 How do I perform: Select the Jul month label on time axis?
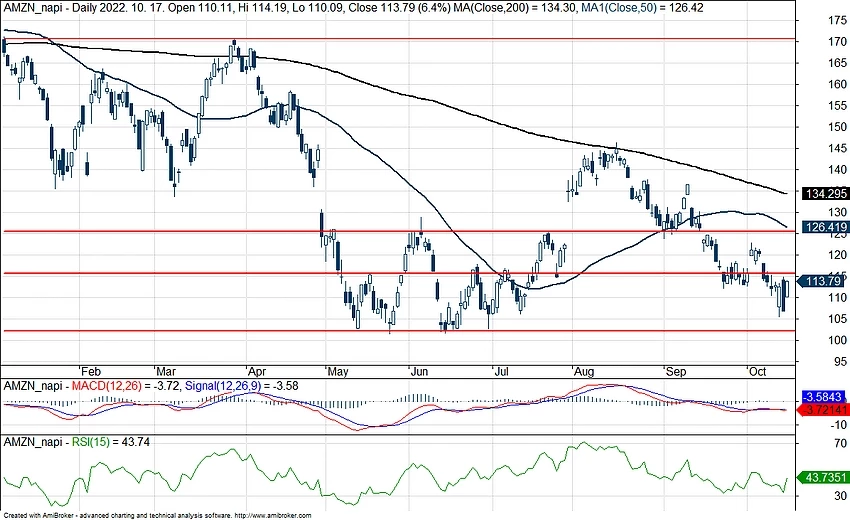coord(501,372)
